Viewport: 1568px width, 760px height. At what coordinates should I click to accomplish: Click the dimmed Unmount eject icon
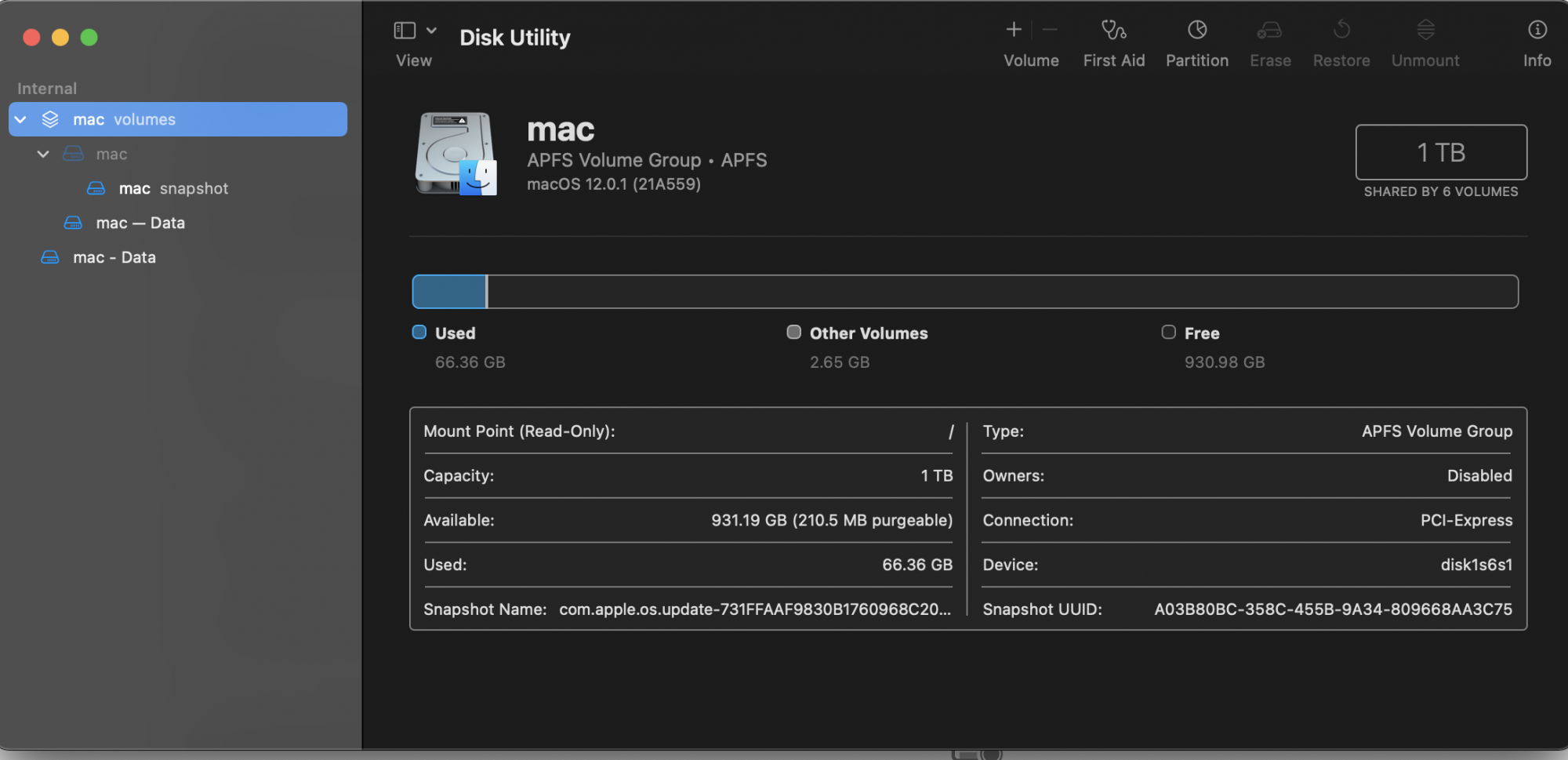click(x=1425, y=30)
